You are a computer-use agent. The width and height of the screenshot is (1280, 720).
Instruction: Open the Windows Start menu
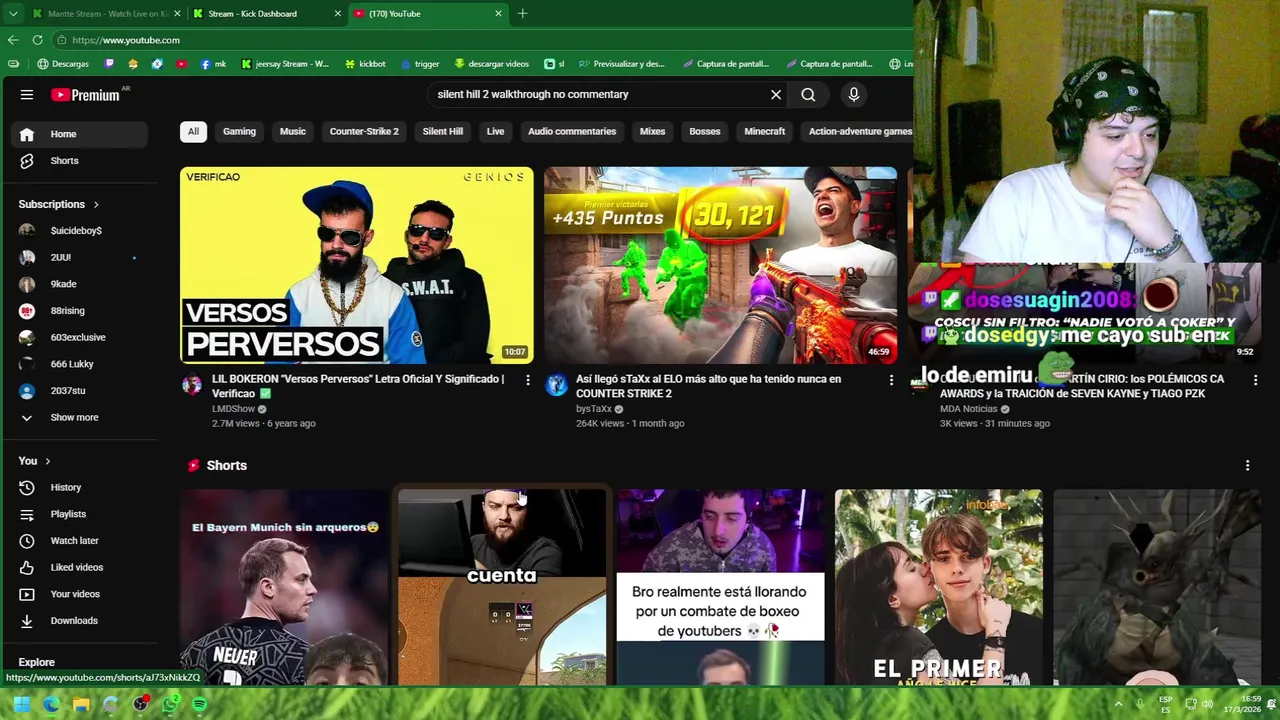coord(21,705)
